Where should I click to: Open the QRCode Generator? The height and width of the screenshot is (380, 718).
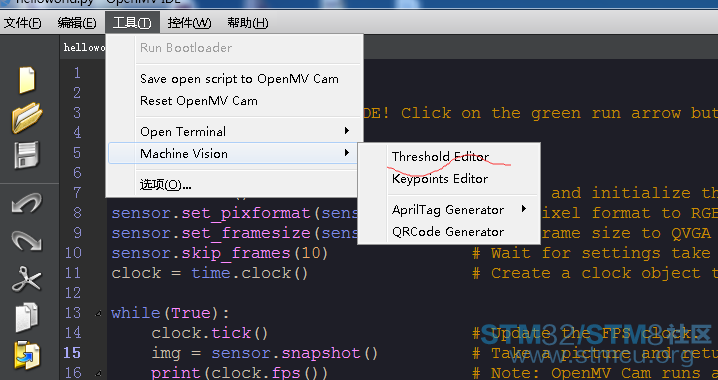tap(449, 232)
